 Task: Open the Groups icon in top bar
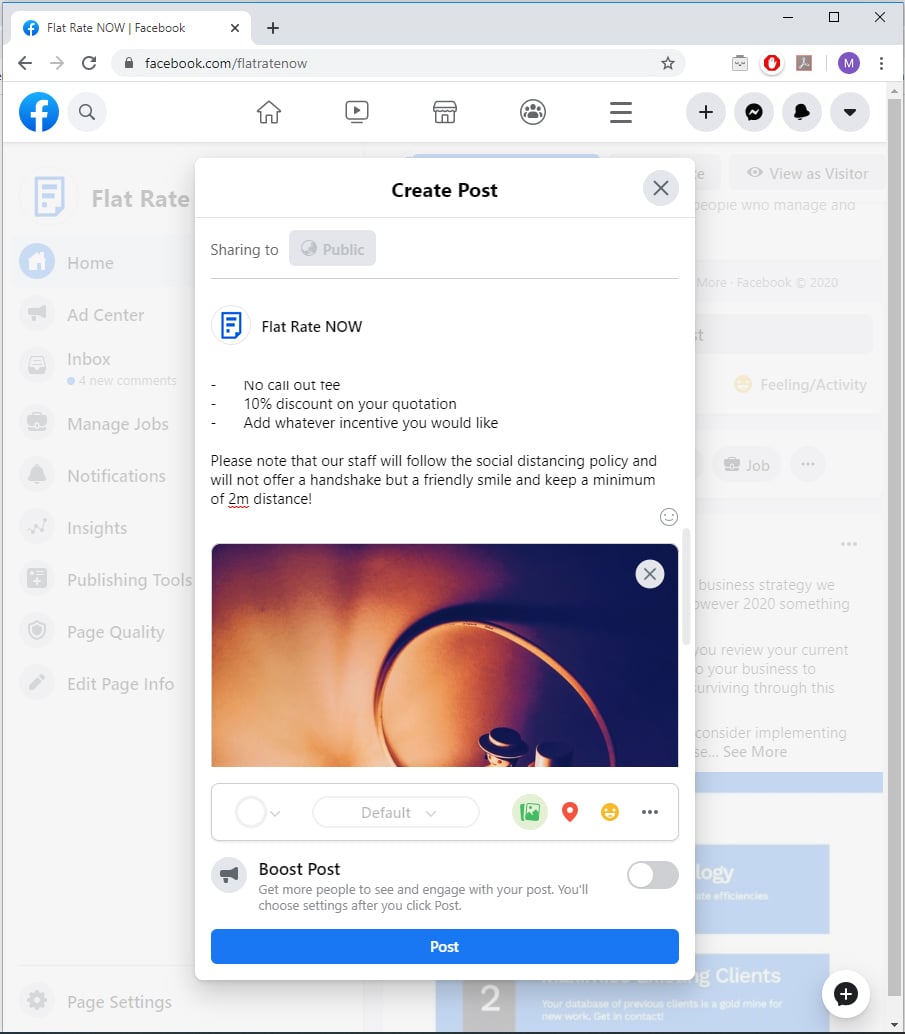(x=533, y=112)
